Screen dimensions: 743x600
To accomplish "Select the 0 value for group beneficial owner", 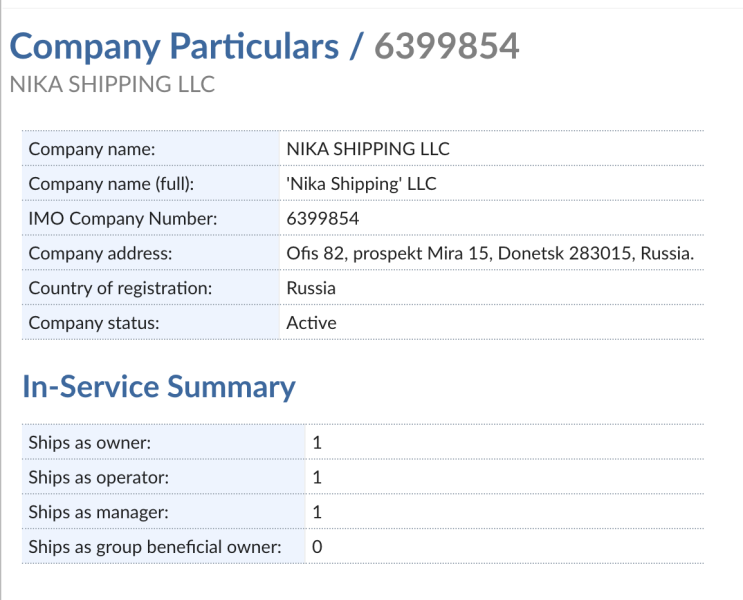I will 317,547.
